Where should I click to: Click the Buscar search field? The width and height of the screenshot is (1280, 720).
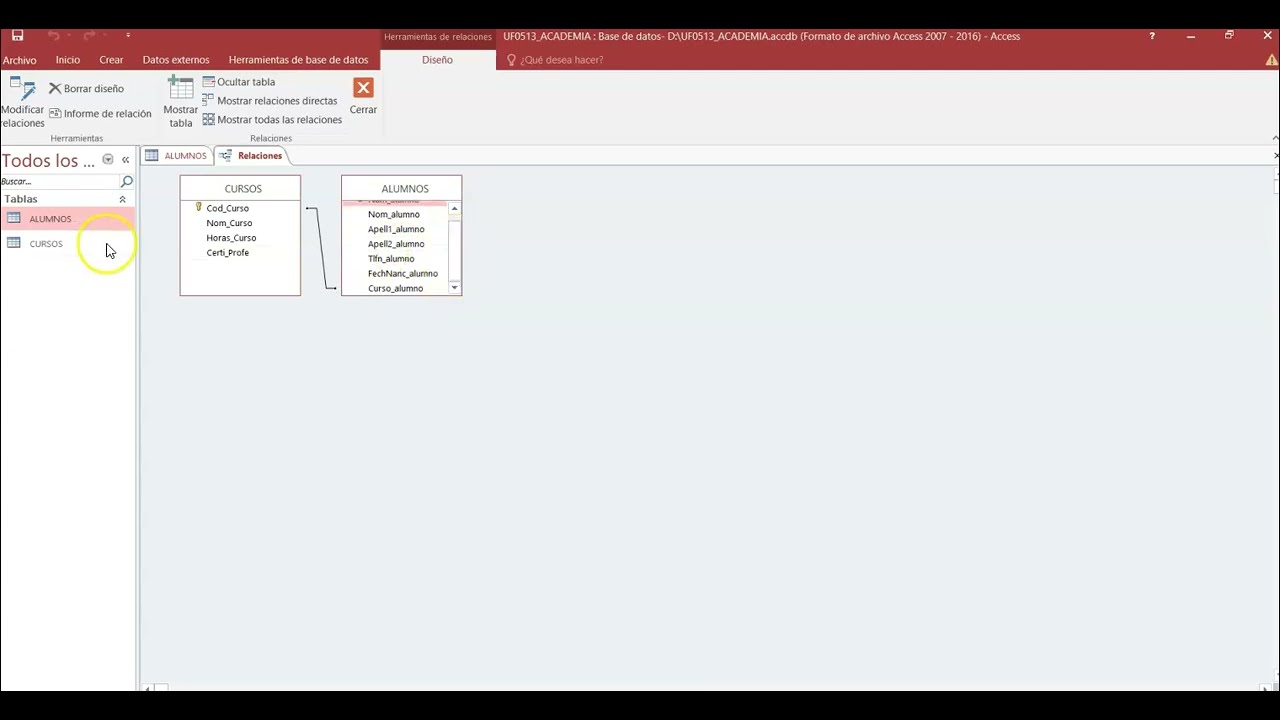59,182
